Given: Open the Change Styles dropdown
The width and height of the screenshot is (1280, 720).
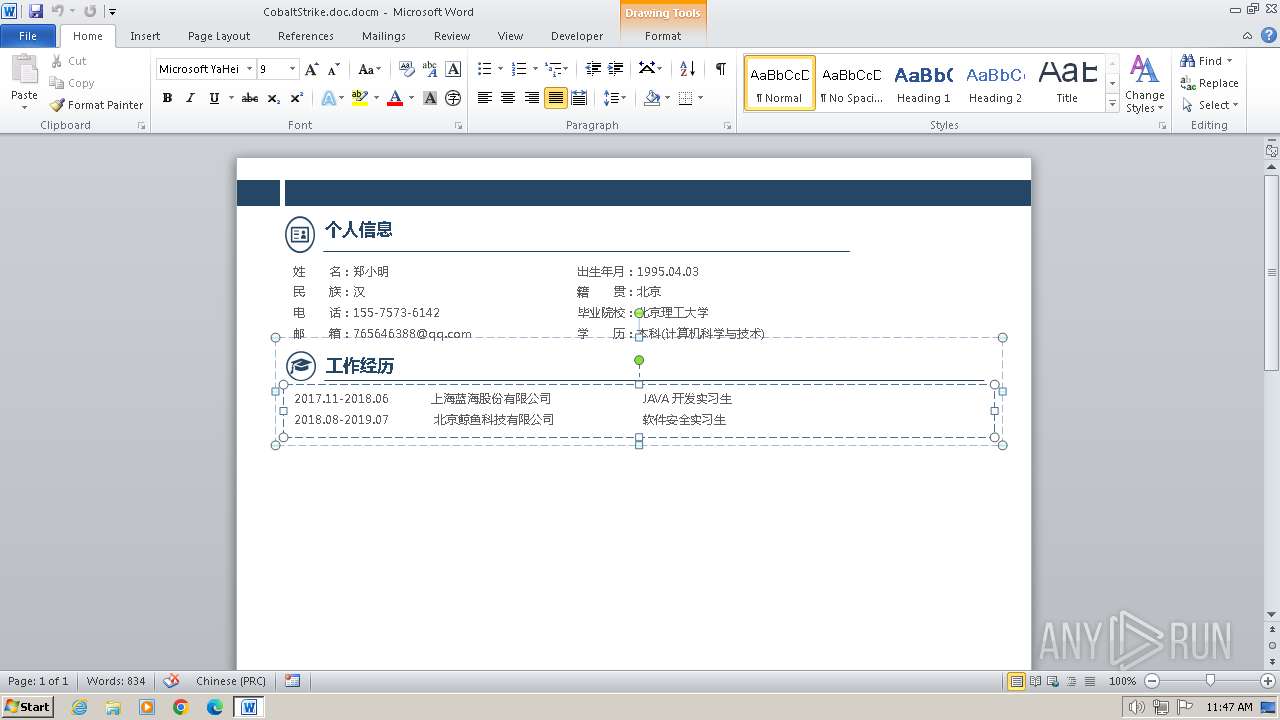Looking at the screenshot, I should 1144,85.
